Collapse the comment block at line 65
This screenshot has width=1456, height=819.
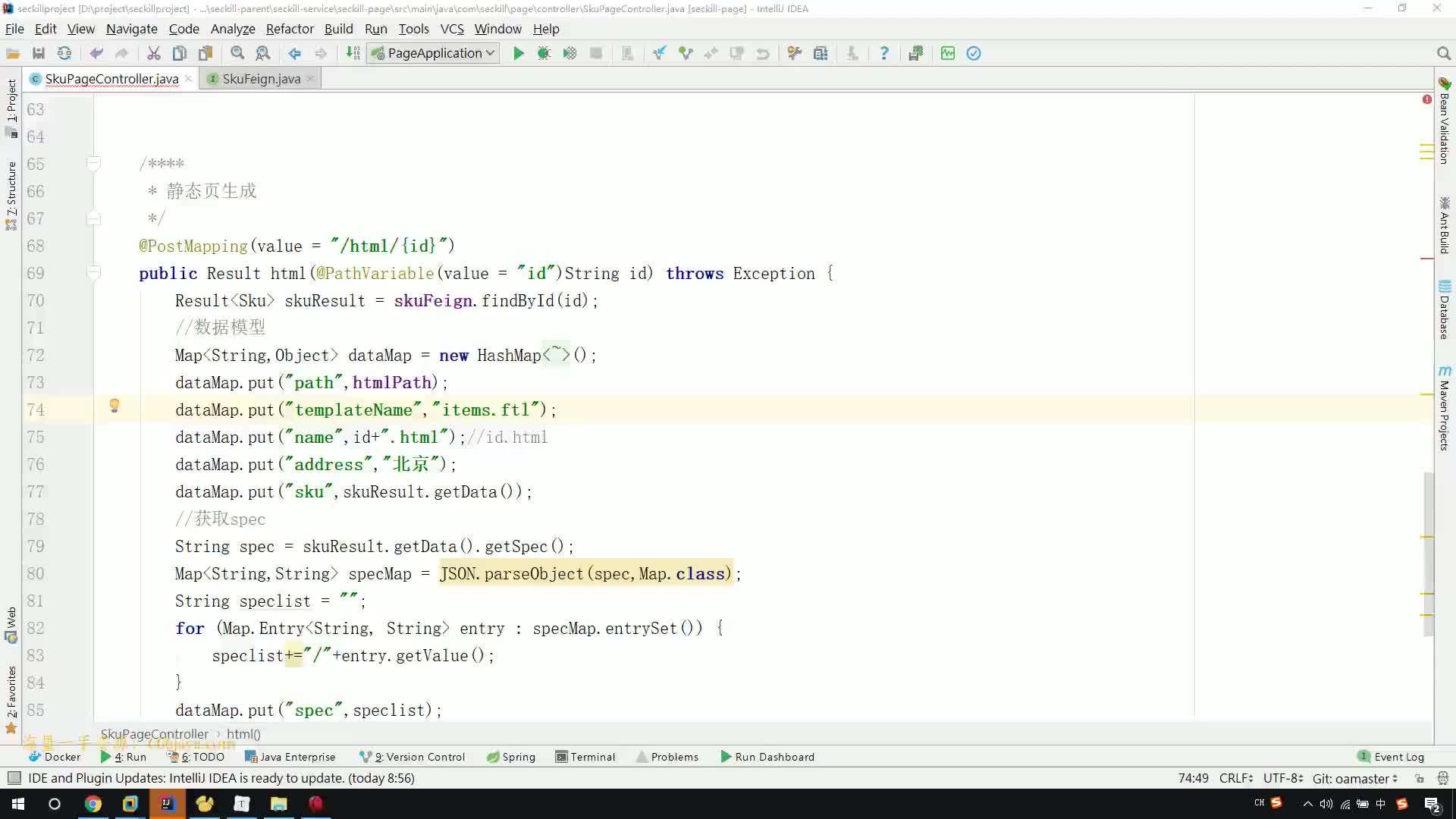(x=94, y=163)
